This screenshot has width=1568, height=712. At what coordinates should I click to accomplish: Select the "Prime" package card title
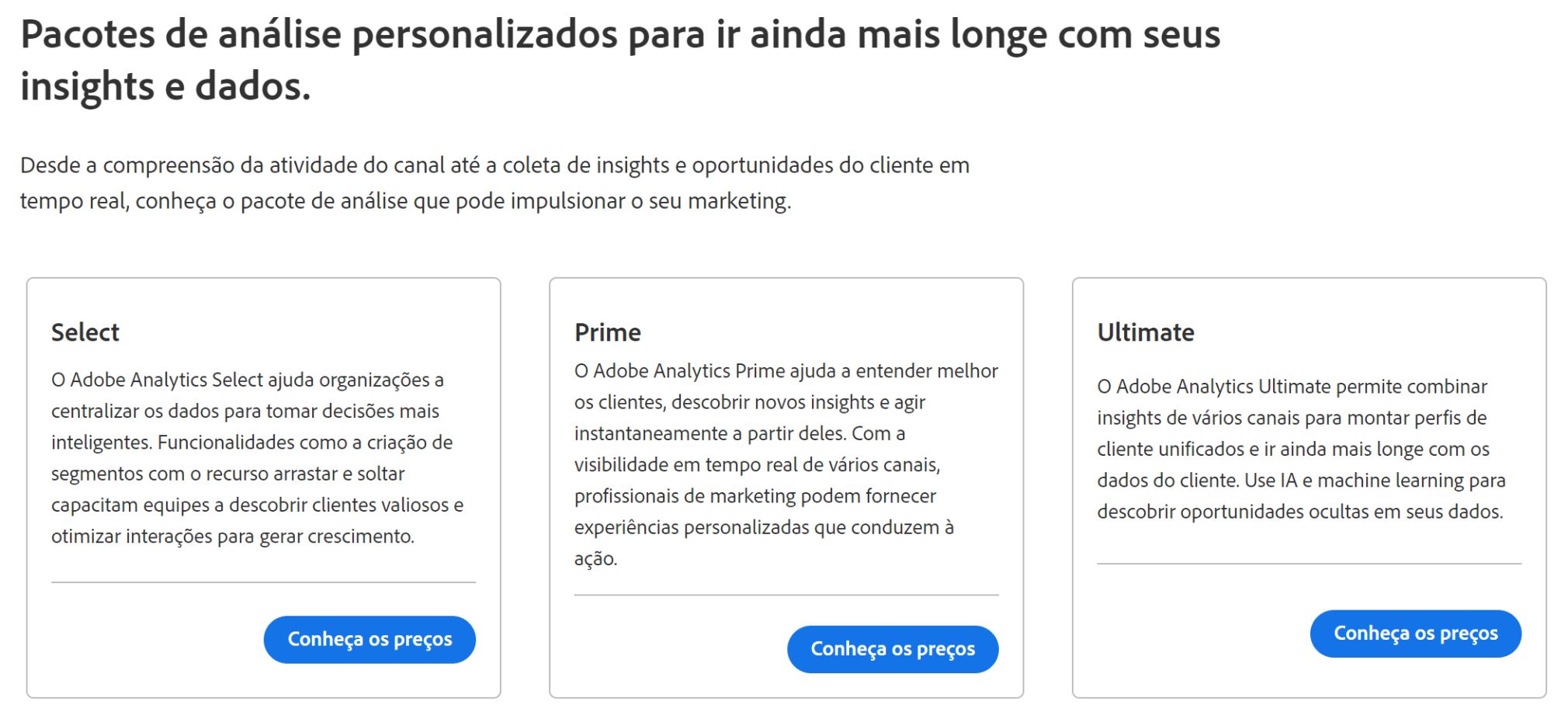tap(607, 332)
